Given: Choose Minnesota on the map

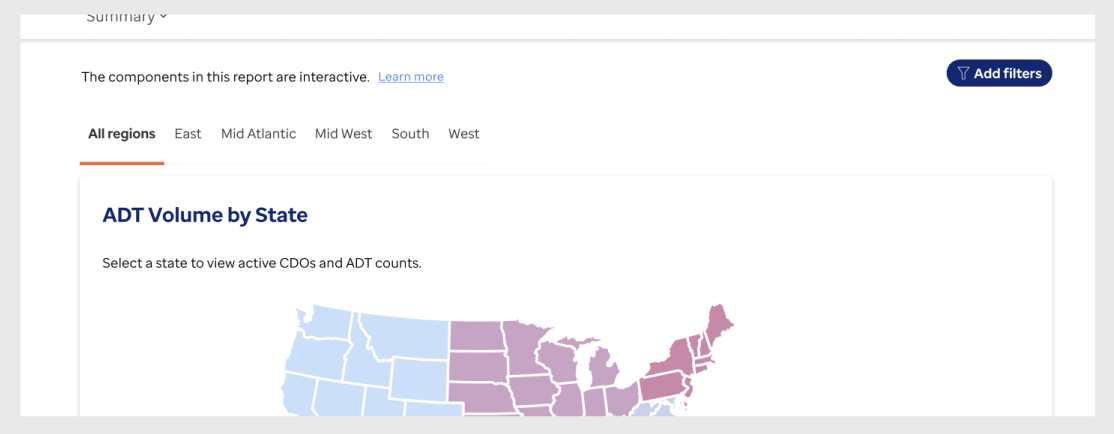Looking at the screenshot, I should coord(524,349).
